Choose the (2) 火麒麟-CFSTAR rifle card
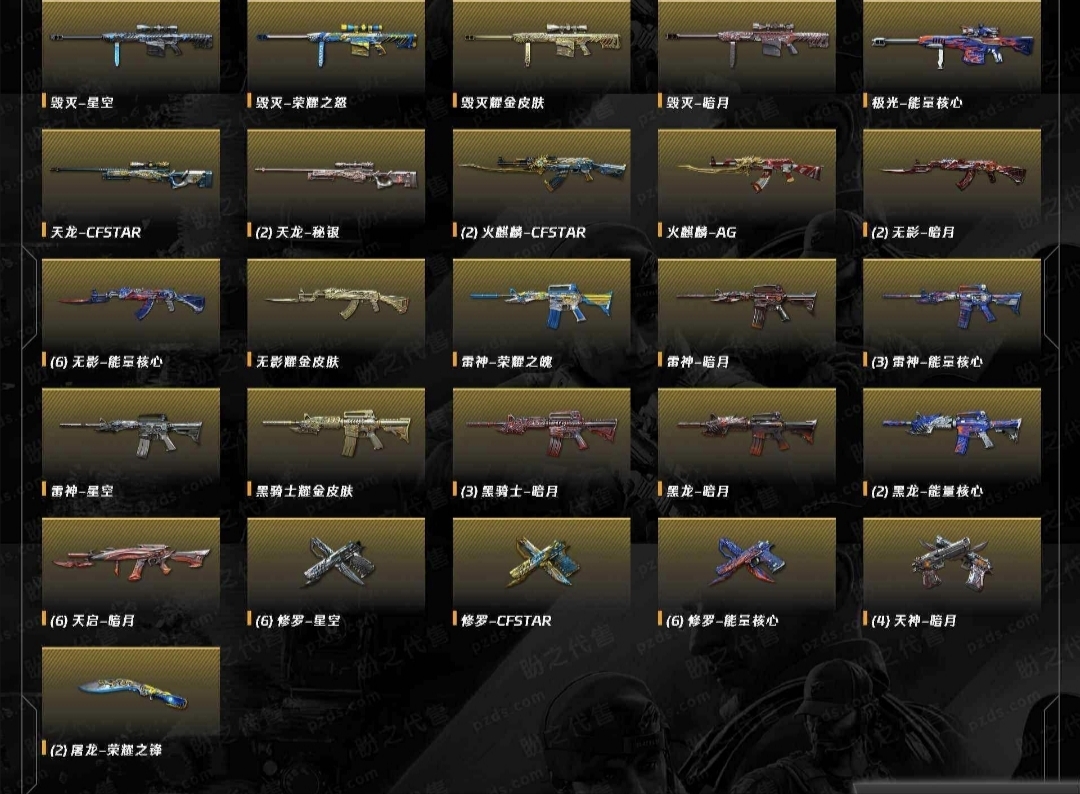The image size is (1080, 794). [x=541, y=185]
